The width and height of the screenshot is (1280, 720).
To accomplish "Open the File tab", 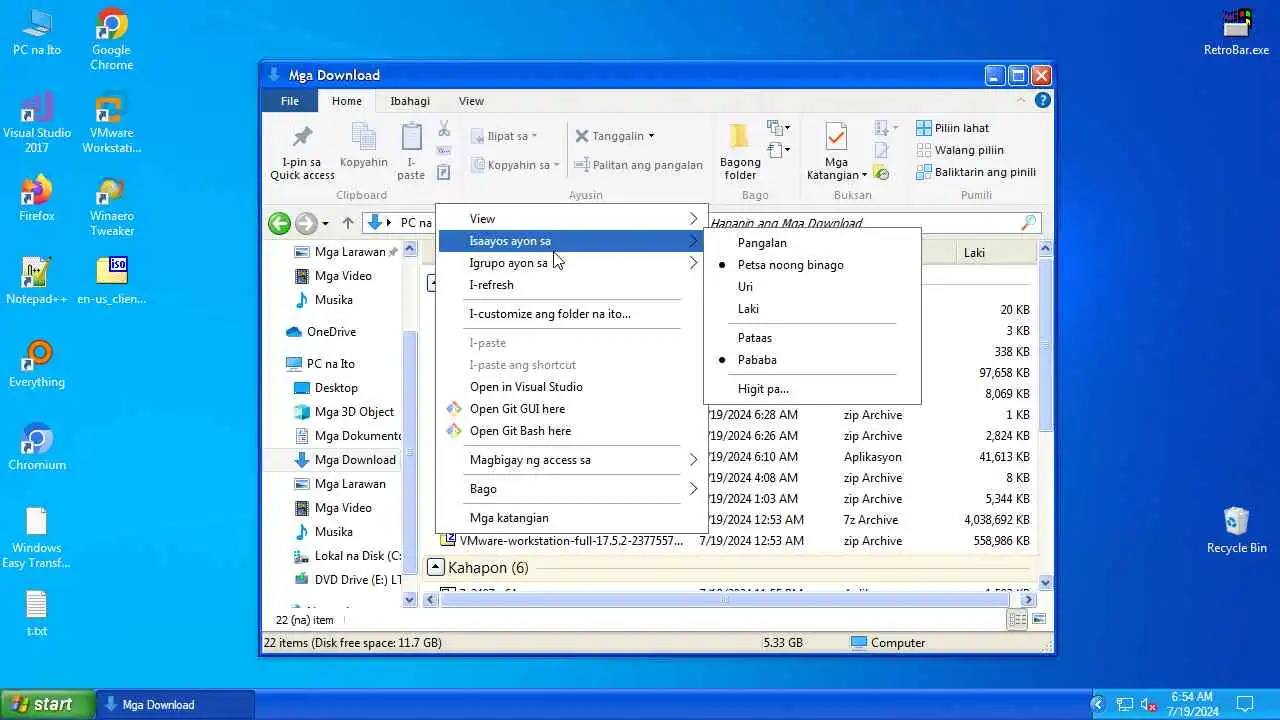I will [x=289, y=101].
